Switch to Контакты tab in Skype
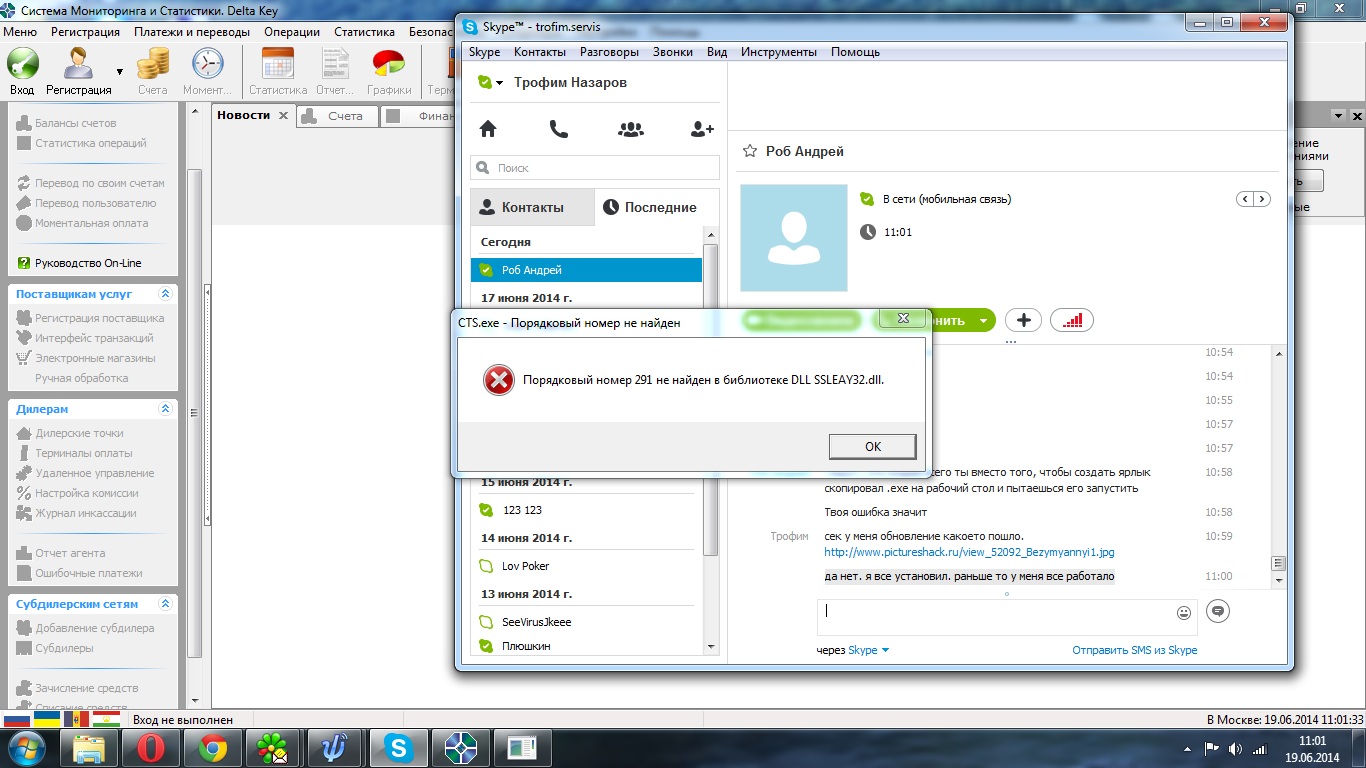Viewport: 1366px width, 768px height. point(532,207)
